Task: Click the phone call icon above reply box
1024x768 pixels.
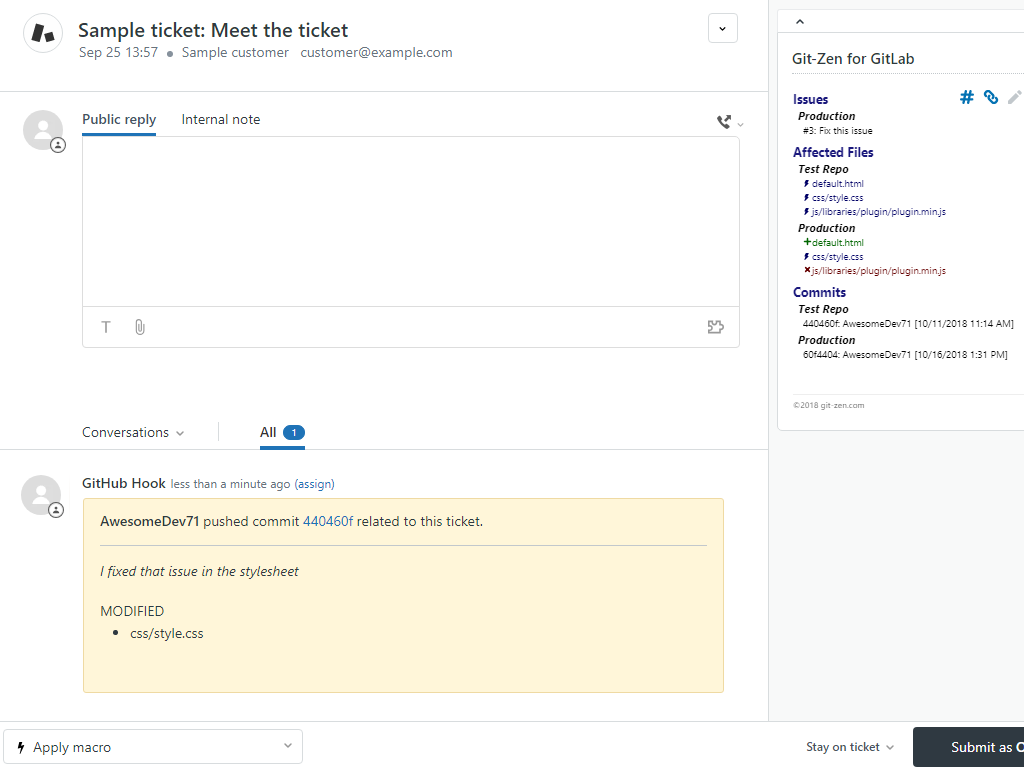Action: click(x=724, y=122)
